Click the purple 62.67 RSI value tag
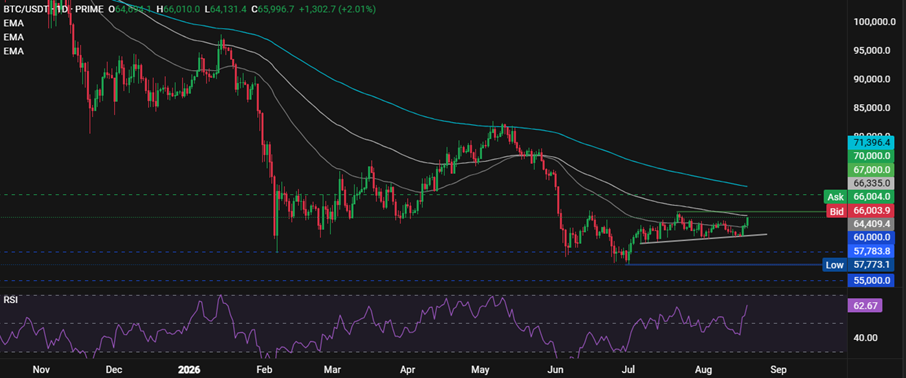The image size is (906, 378). point(864,305)
